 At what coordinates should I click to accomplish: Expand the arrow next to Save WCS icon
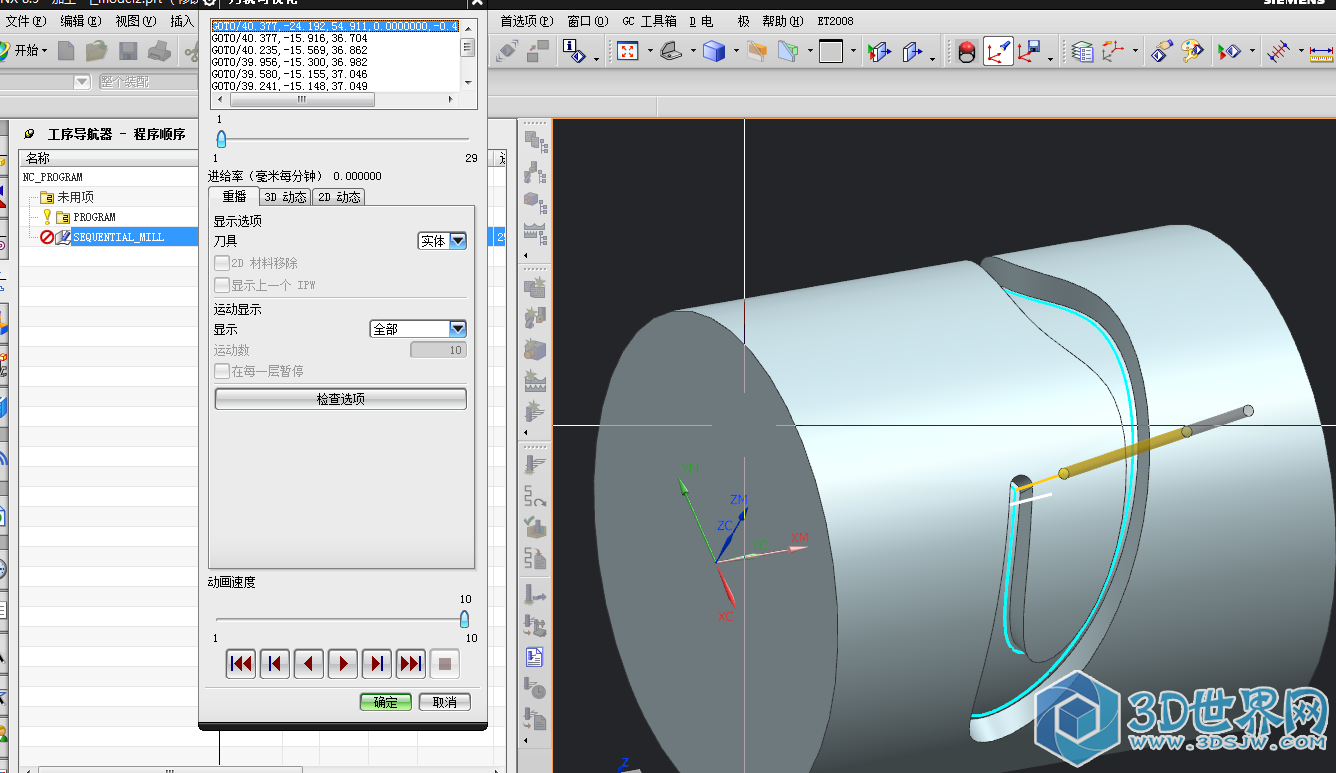(x=1050, y=57)
